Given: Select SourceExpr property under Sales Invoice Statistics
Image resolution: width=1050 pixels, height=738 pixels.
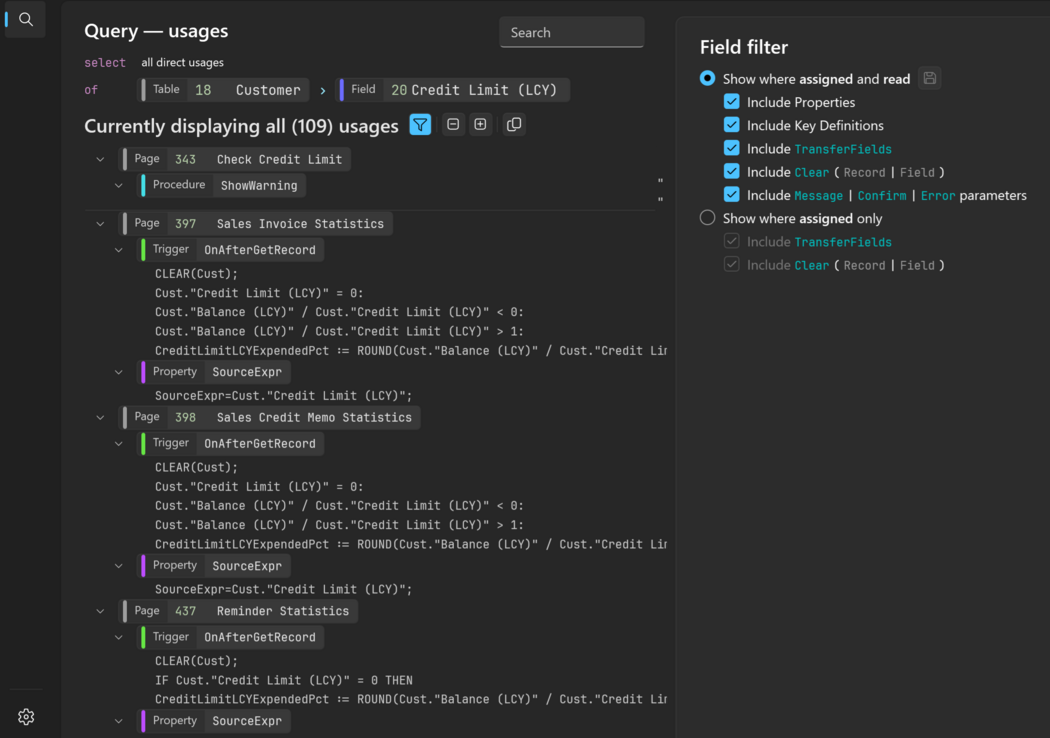Looking at the screenshot, I should (214, 372).
